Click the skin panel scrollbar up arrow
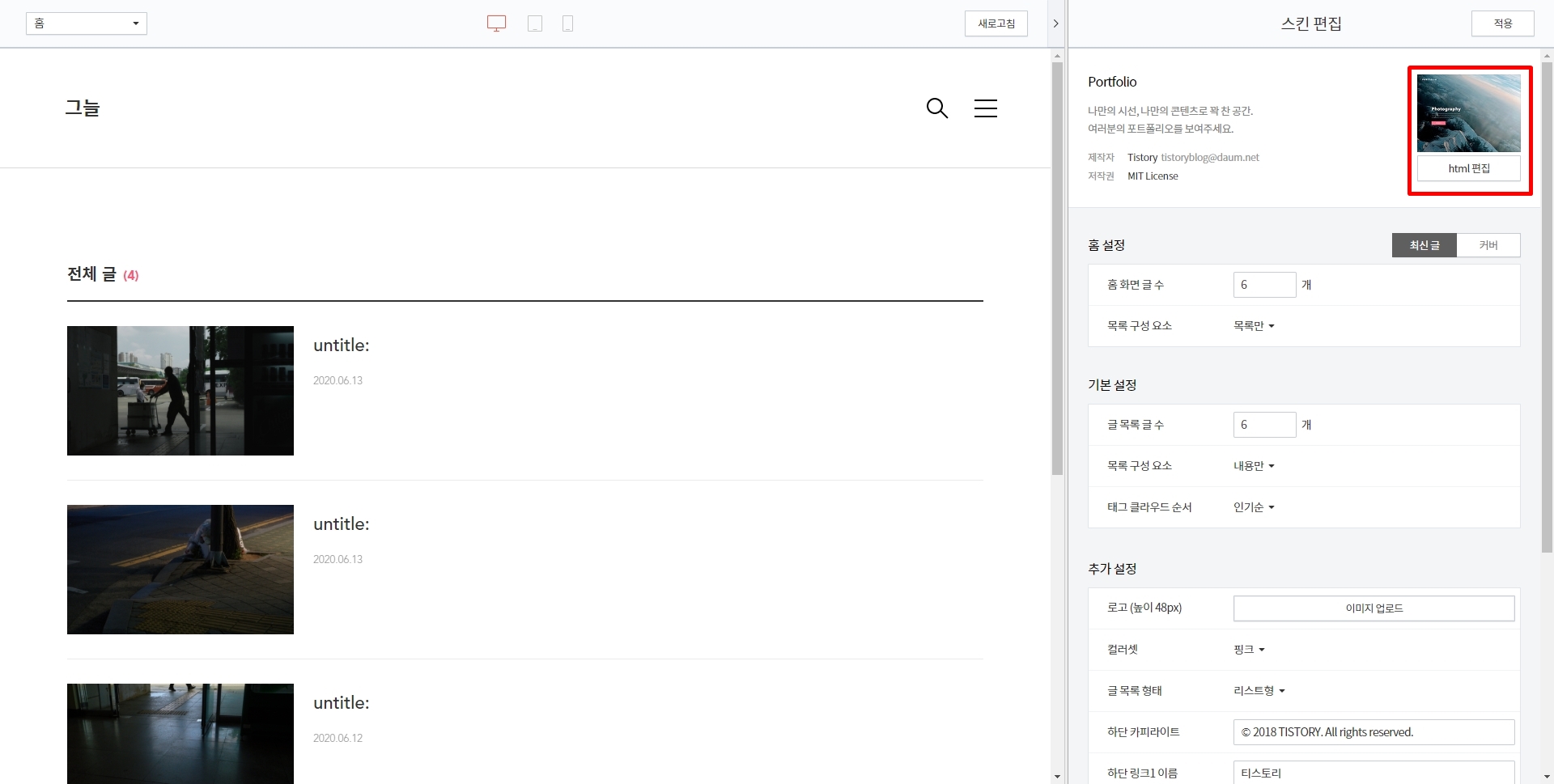 tap(1547, 56)
